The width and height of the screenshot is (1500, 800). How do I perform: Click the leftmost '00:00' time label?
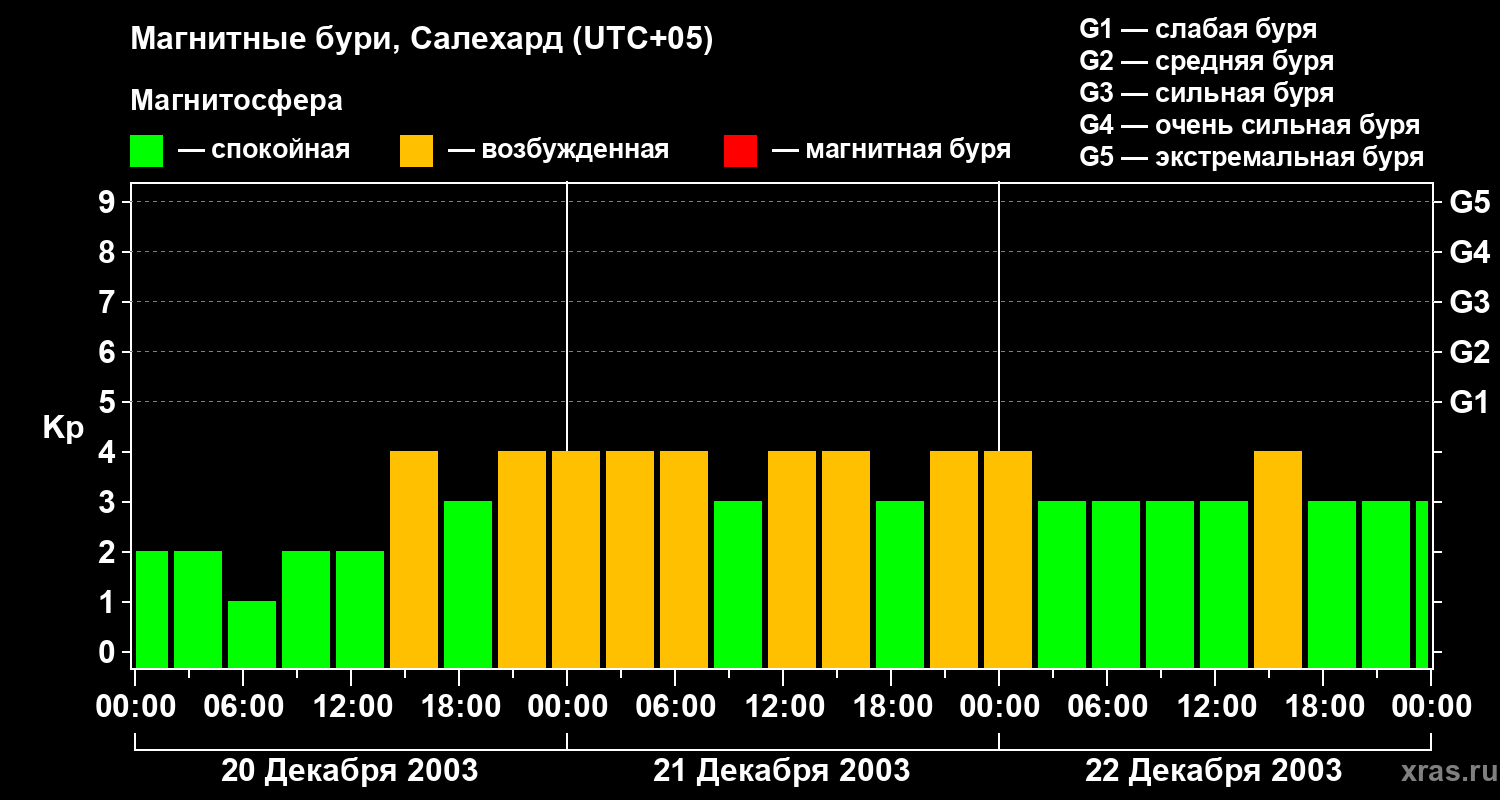134,707
